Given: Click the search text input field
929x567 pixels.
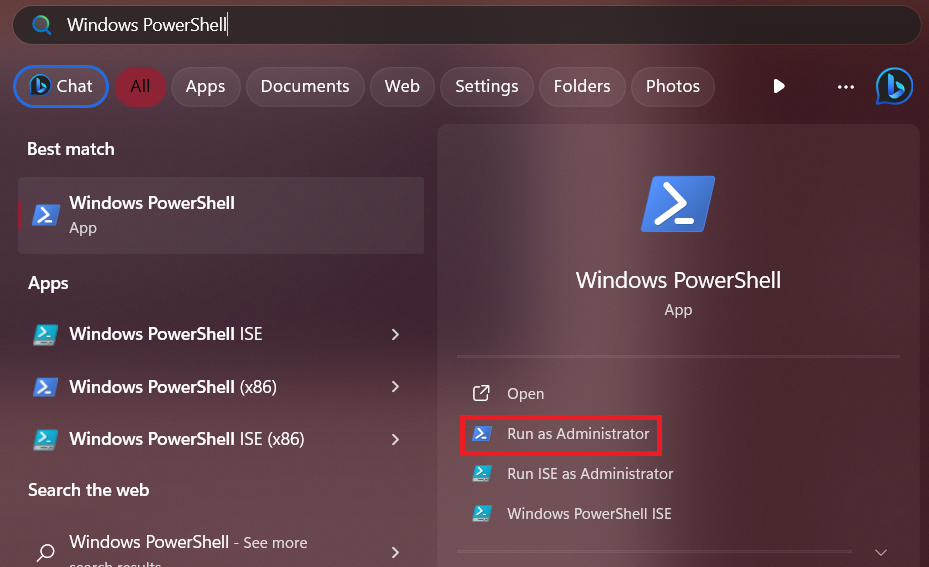Looking at the screenshot, I should coord(480,25).
